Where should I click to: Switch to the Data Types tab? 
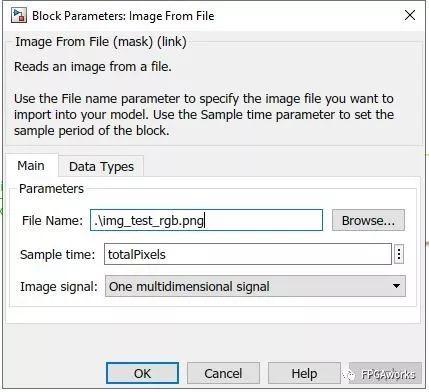pos(101,166)
